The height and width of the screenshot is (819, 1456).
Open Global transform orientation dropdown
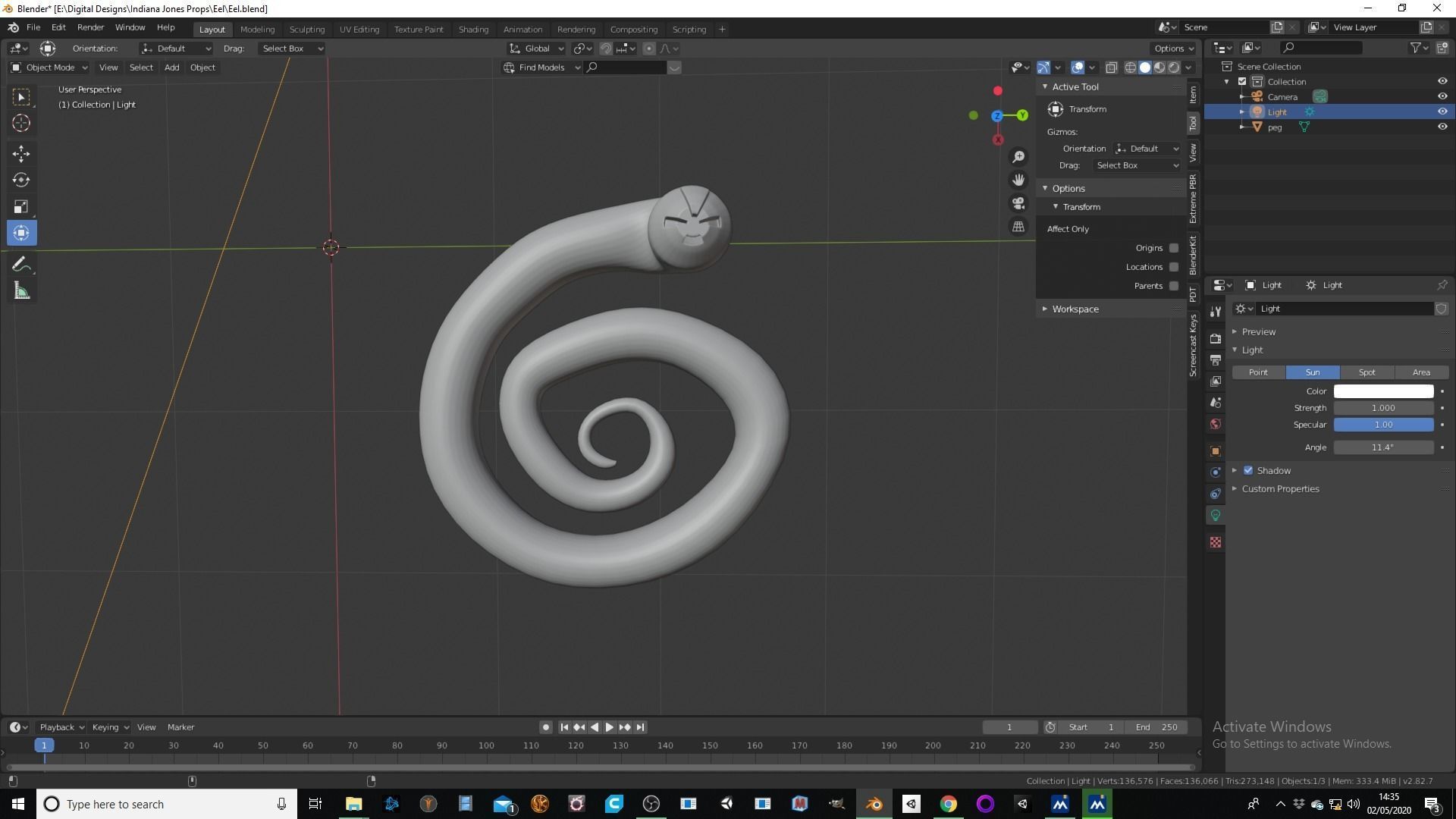coord(536,49)
